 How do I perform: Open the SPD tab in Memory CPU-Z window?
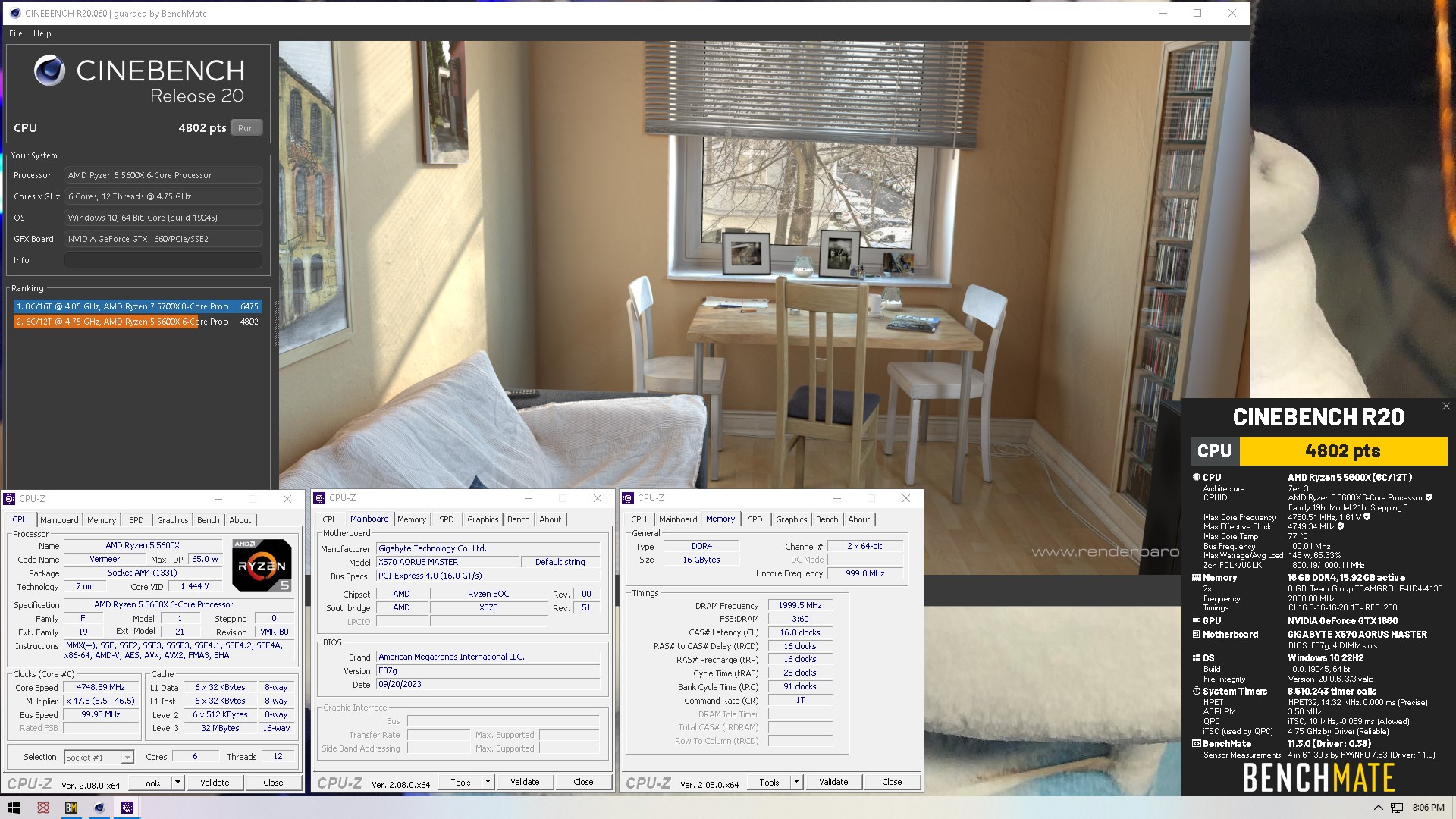click(755, 519)
